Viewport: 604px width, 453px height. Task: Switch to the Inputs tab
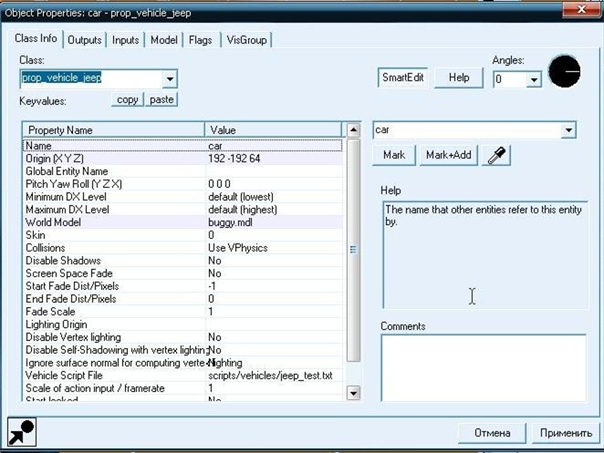point(125,40)
